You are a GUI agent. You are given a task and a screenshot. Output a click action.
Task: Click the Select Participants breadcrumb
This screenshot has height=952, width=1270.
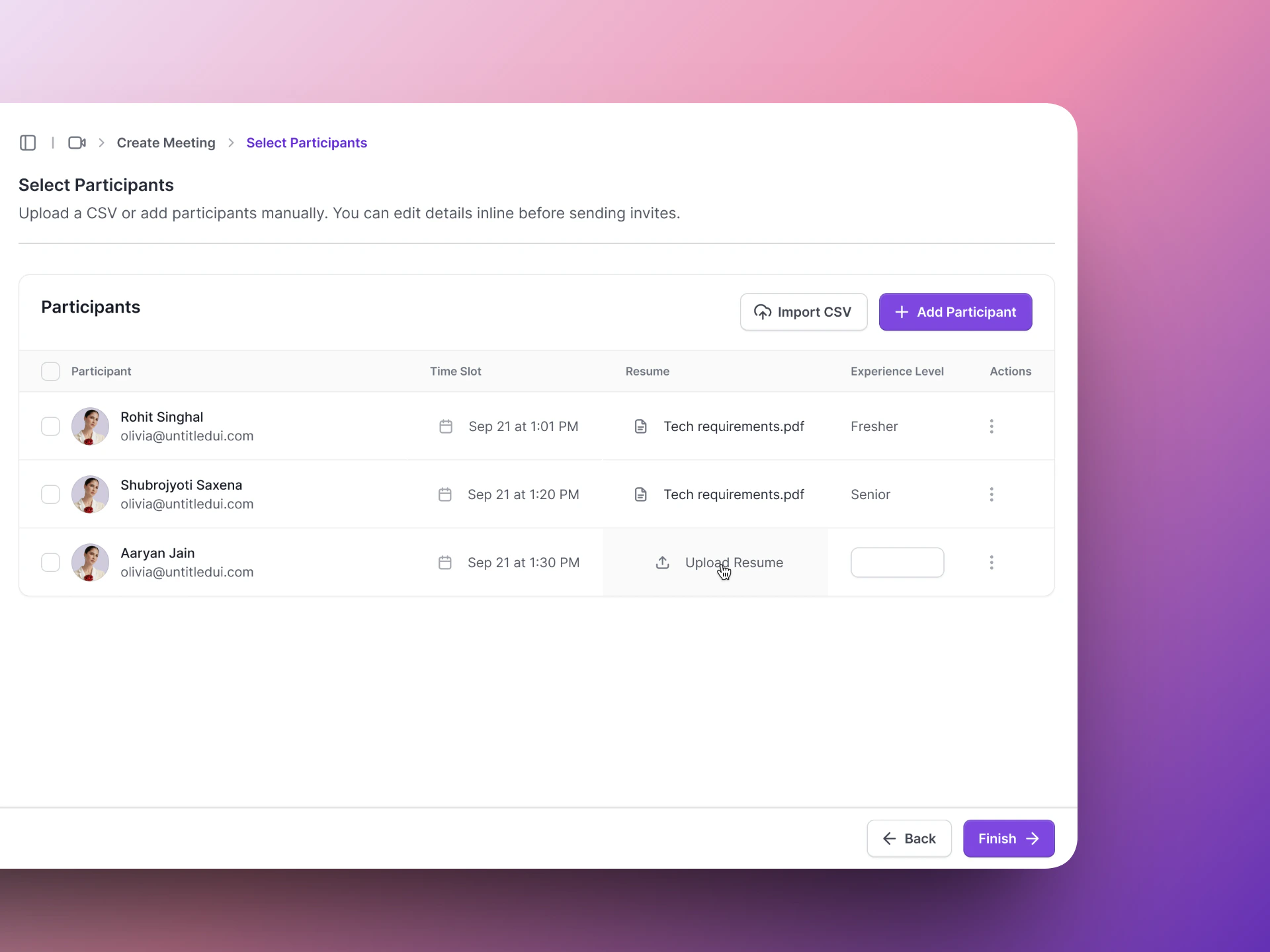coord(306,143)
